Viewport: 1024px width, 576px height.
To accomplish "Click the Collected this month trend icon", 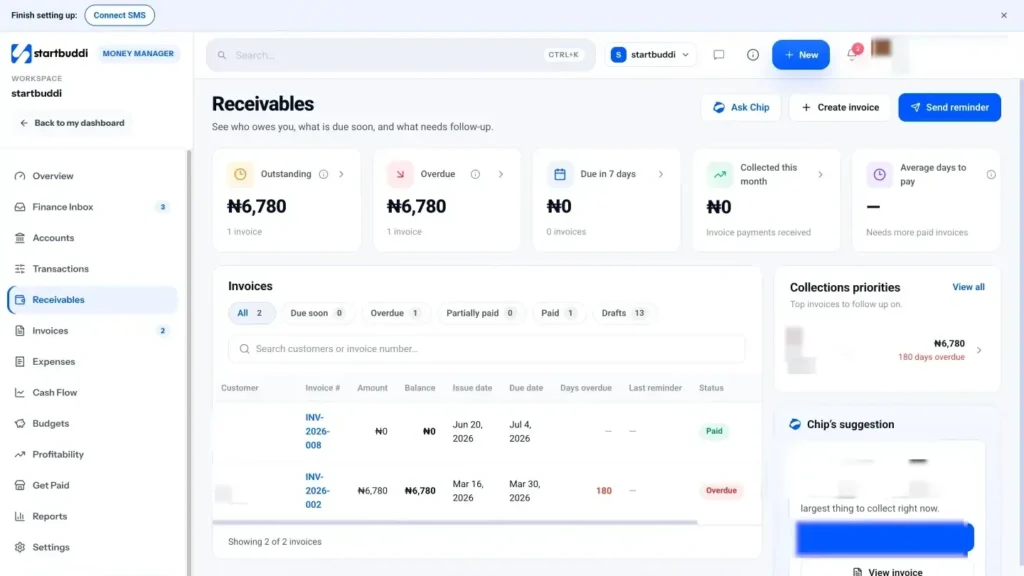I will point(720,174).
